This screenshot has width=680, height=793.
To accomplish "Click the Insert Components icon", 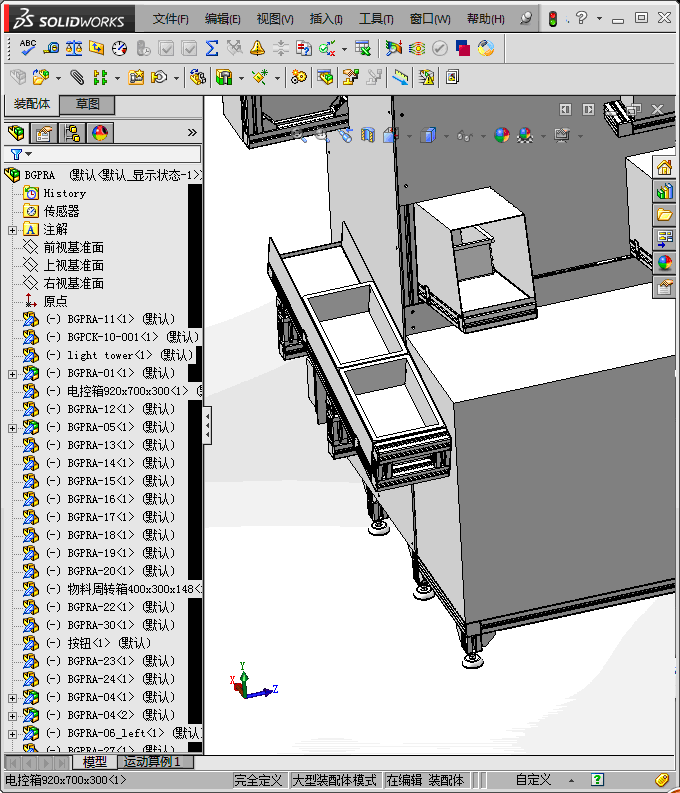I will coord(41,77).
